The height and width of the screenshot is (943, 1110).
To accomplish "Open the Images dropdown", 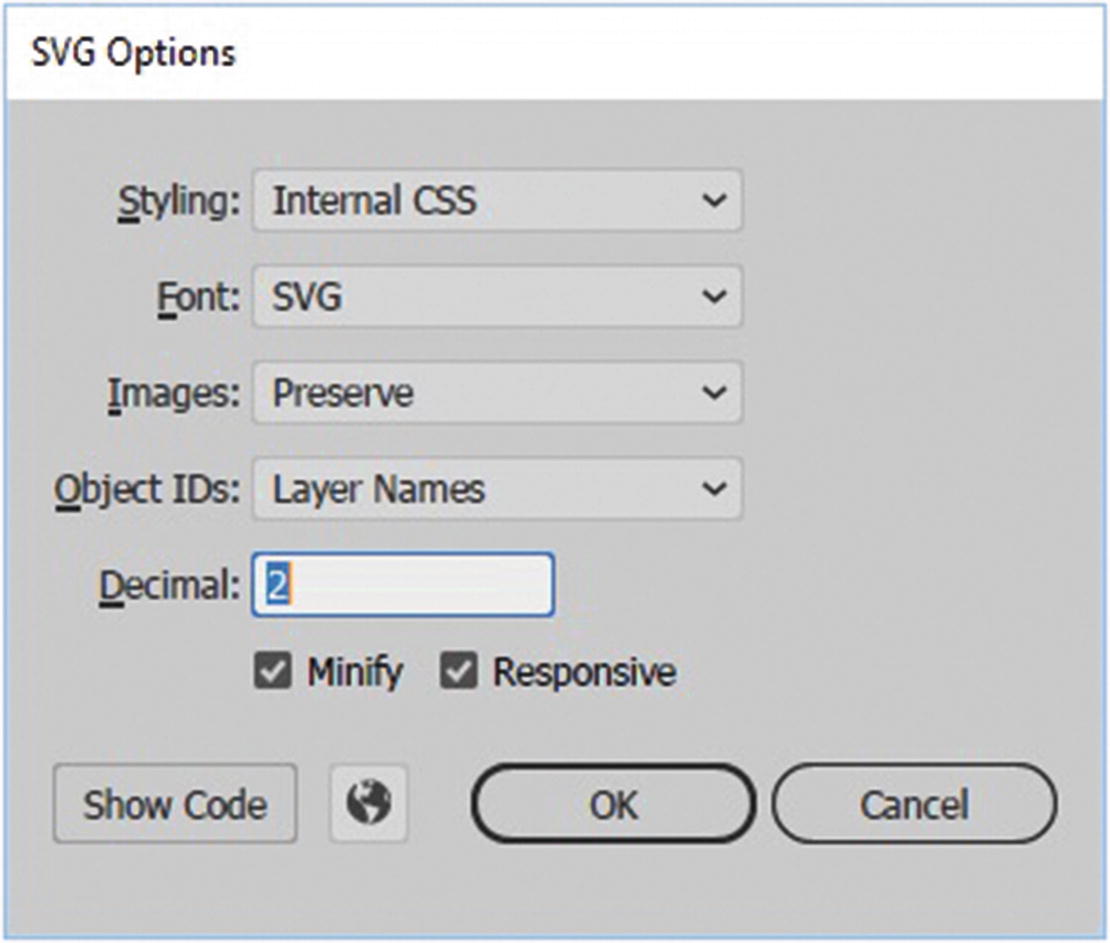I will 495,393.
